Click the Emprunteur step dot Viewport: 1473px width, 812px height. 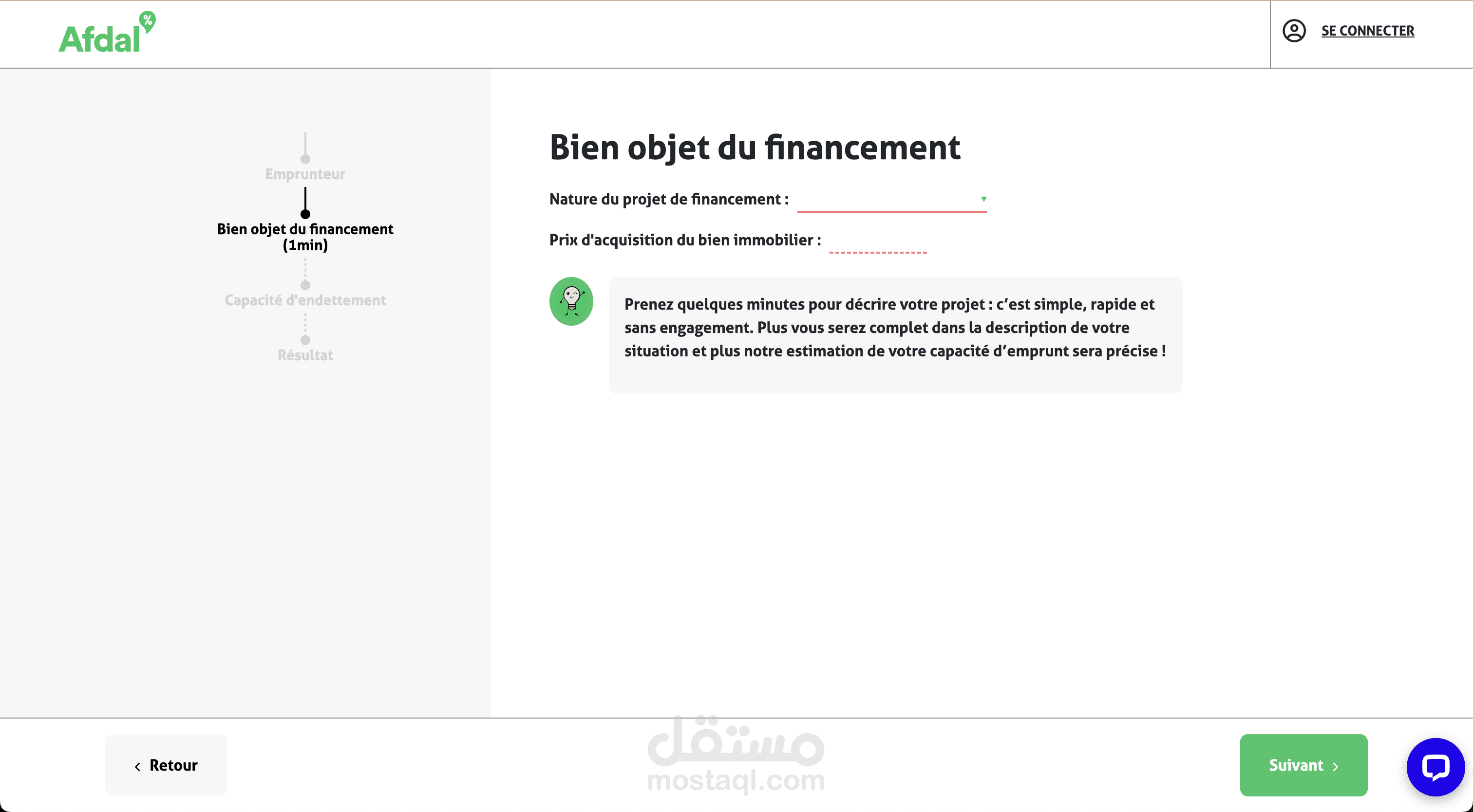click(305, 159)
